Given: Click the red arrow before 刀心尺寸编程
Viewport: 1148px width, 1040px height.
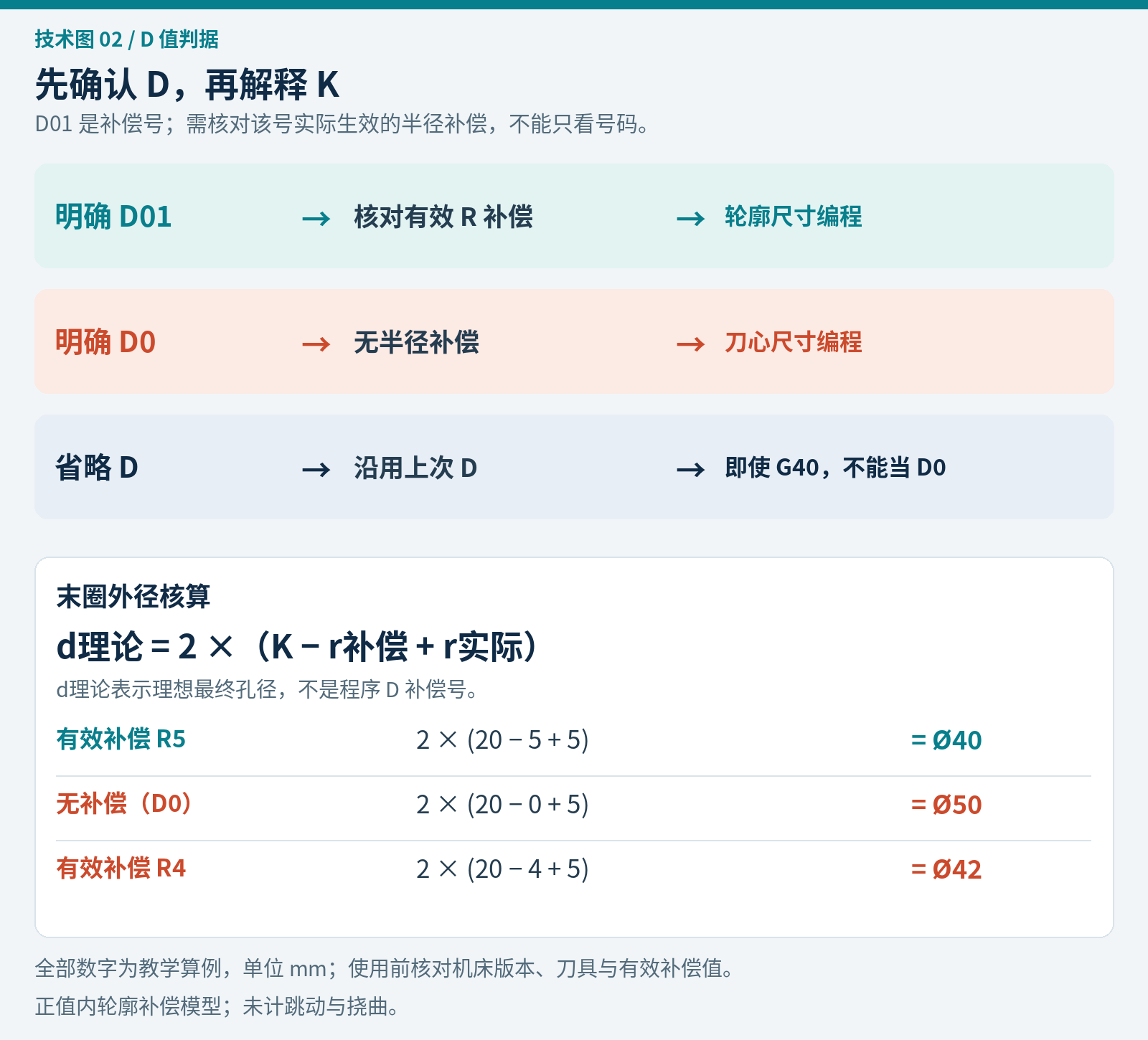Looking at the screenshot, I should [x=691, y=344].
